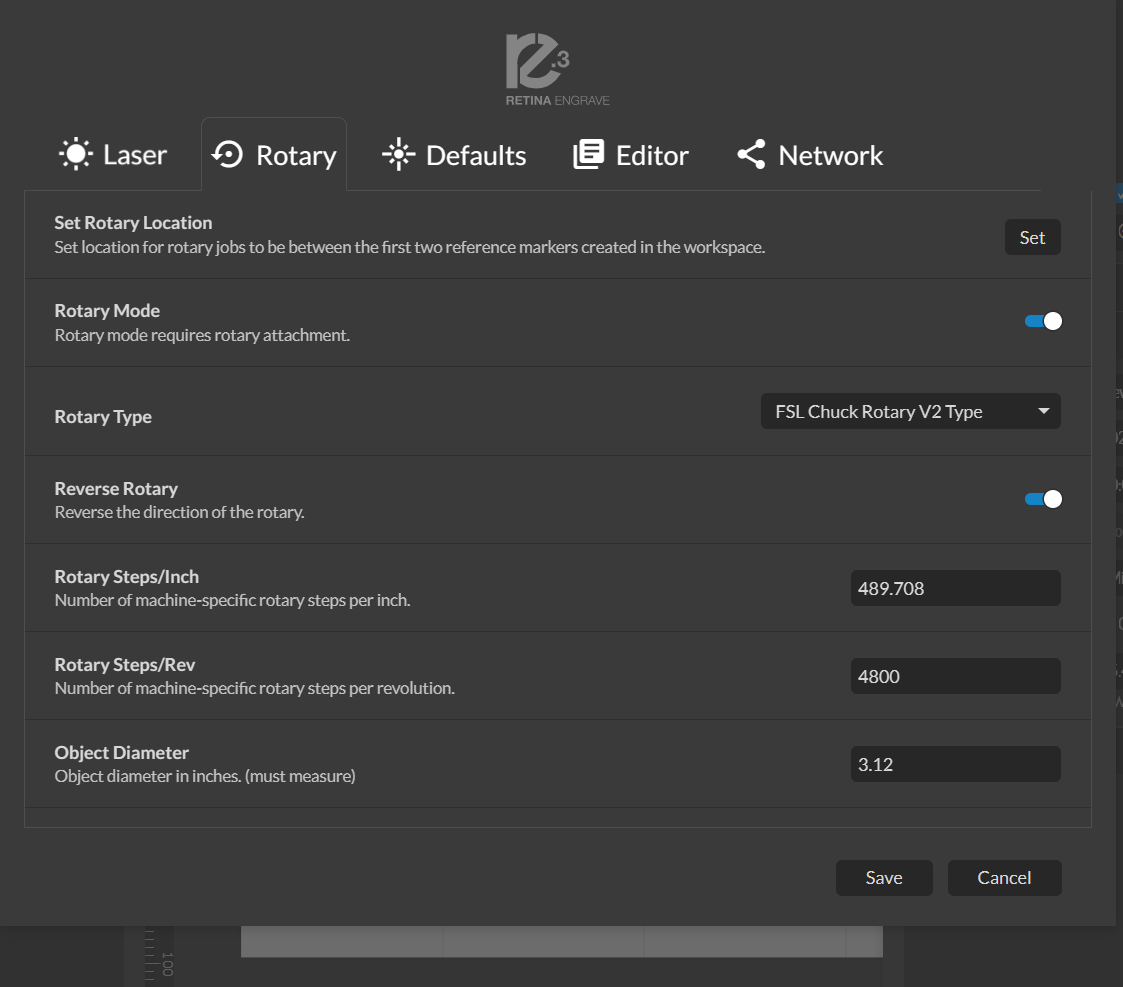Click the sun icon on the Laser tab
The height and width of the screenshot is (987, 1123).
(75, 155)
